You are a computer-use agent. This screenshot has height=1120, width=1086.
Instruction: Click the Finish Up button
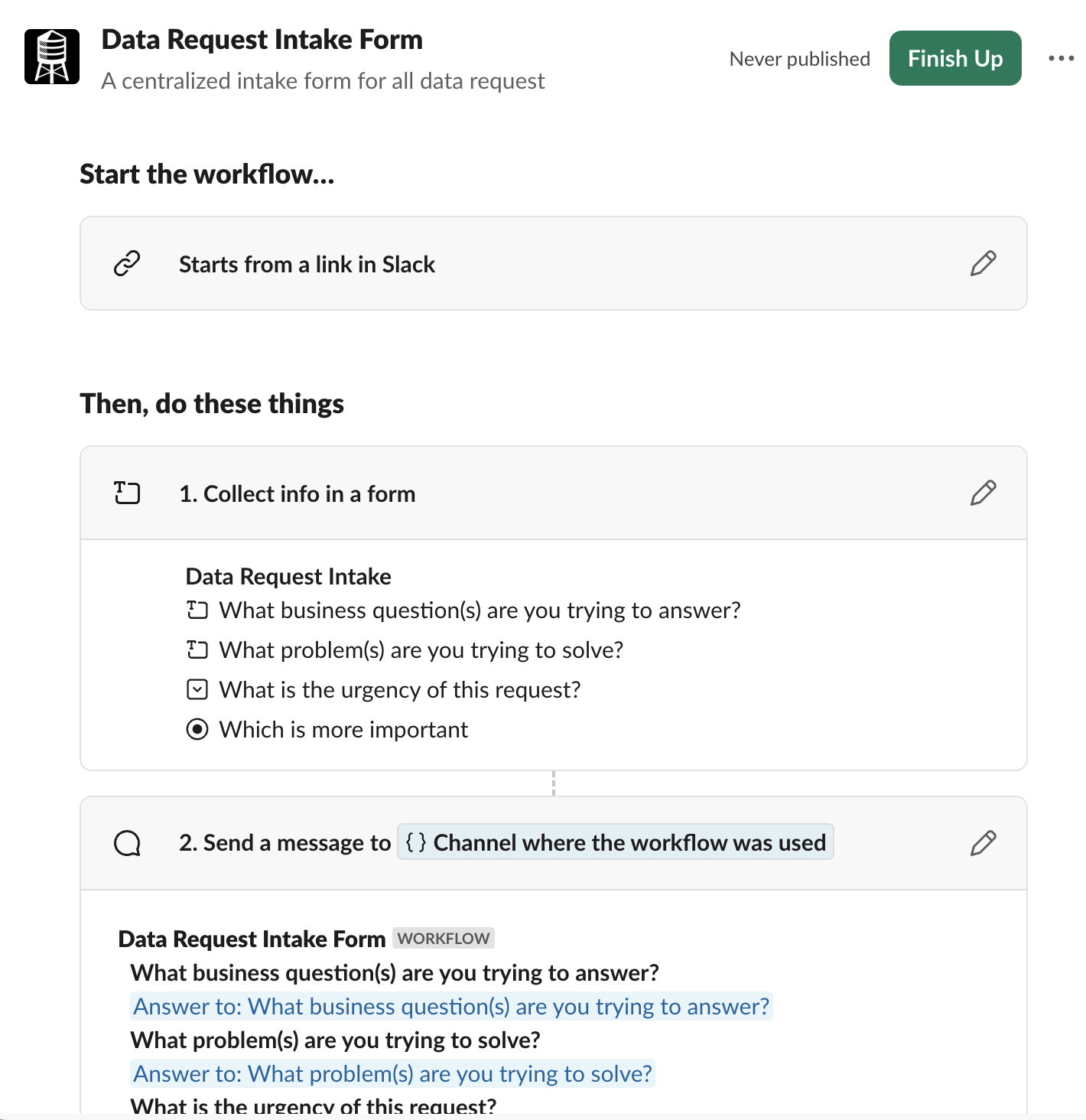[x=954, y=58]
